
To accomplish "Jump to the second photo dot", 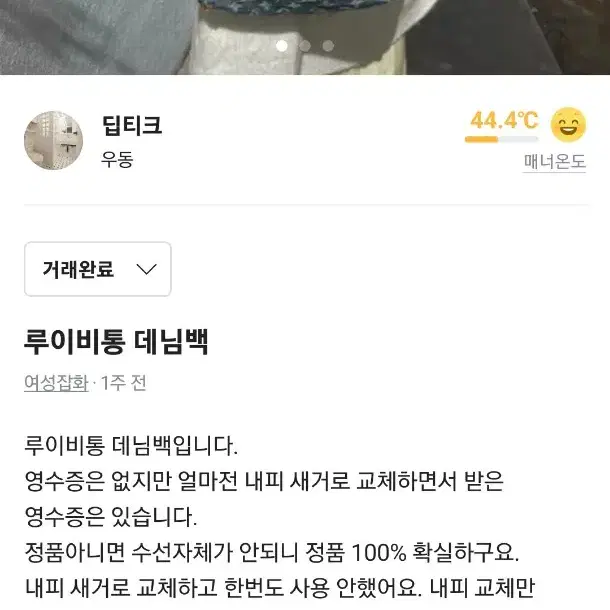I will (305, 46).
